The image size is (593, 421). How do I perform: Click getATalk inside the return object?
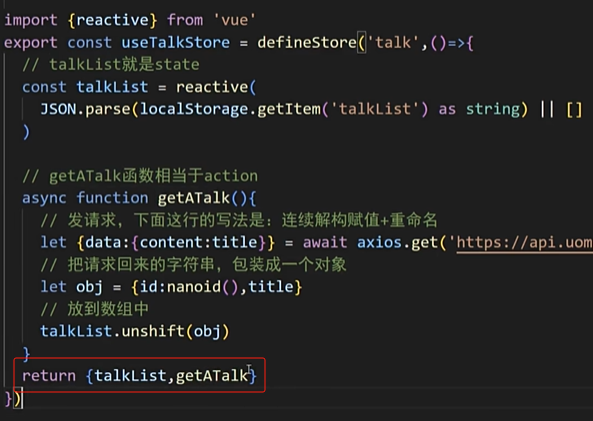(x=212, y=376)
